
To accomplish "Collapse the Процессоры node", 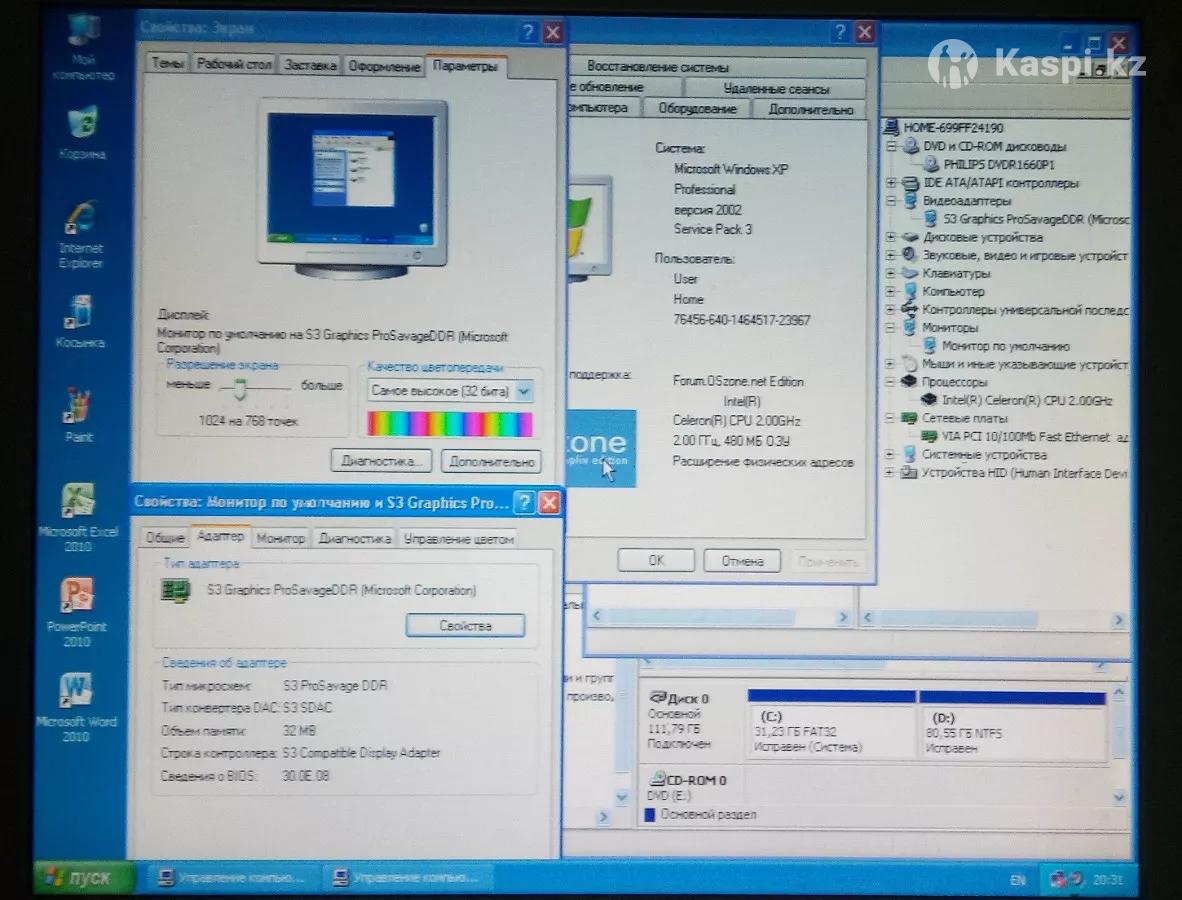I will (x=891, y=381).
